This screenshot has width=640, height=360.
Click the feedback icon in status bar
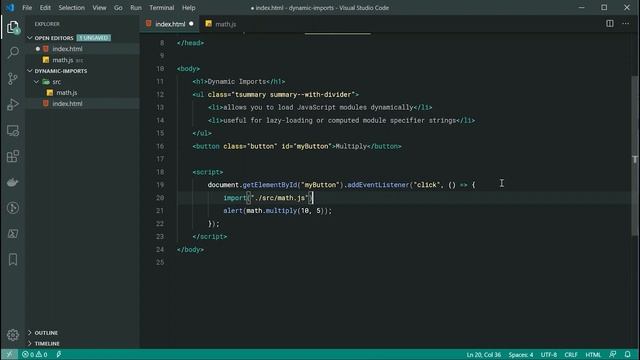613,354
